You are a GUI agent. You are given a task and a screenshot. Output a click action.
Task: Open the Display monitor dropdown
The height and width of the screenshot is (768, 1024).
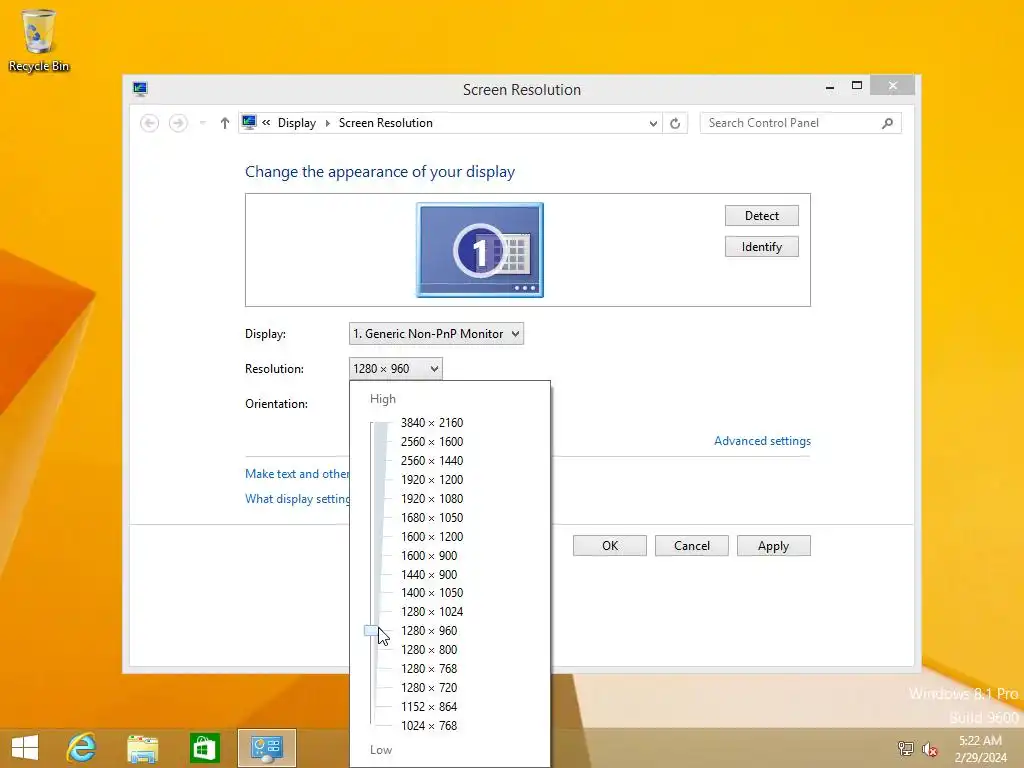(x=436, y=334)
